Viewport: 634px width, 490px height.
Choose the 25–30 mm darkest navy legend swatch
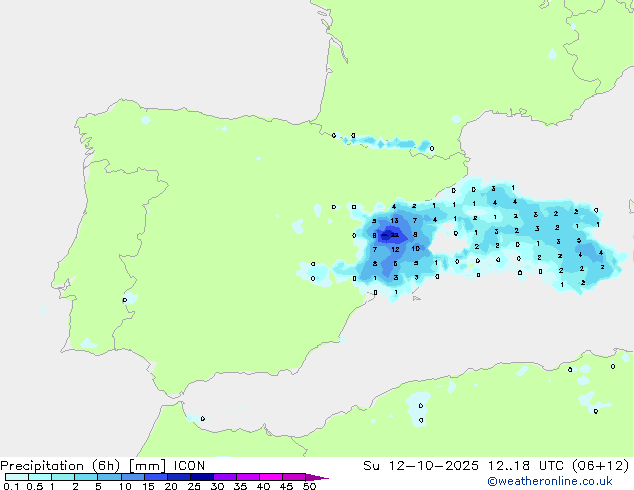pyautogui.click(x=202, y=477)
